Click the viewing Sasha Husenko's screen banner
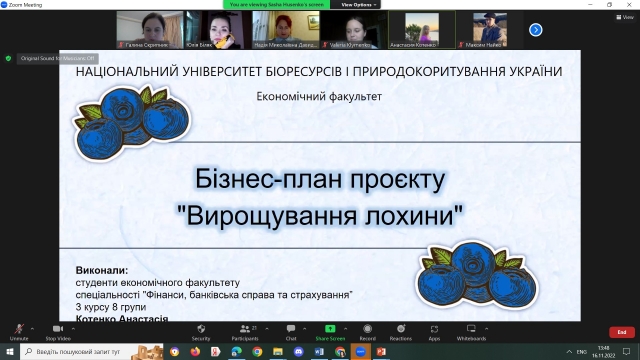Screen dimensions: 640x360 (276, 4)
